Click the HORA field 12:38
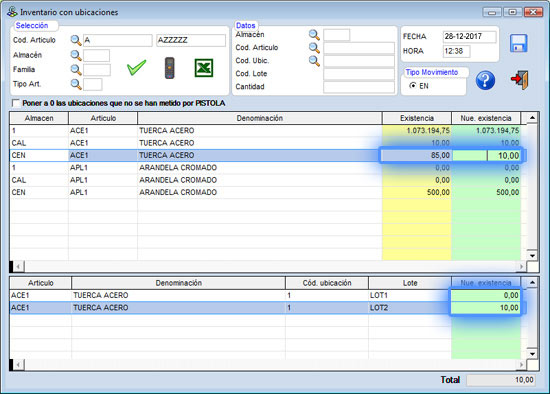The image size is (550, 394). (x=456, y=51)
